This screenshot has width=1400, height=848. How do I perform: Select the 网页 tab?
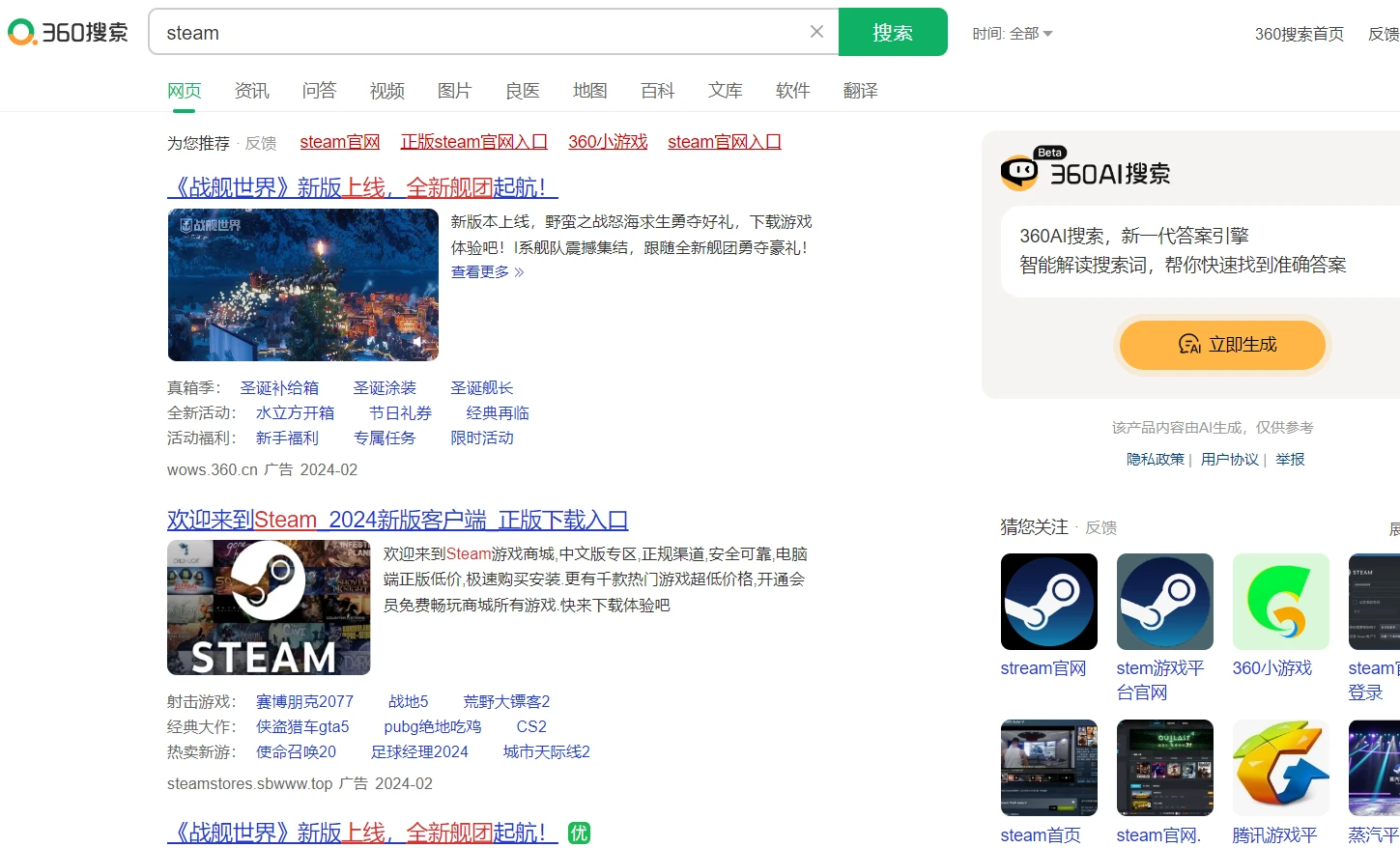click(x=185, y=91)
